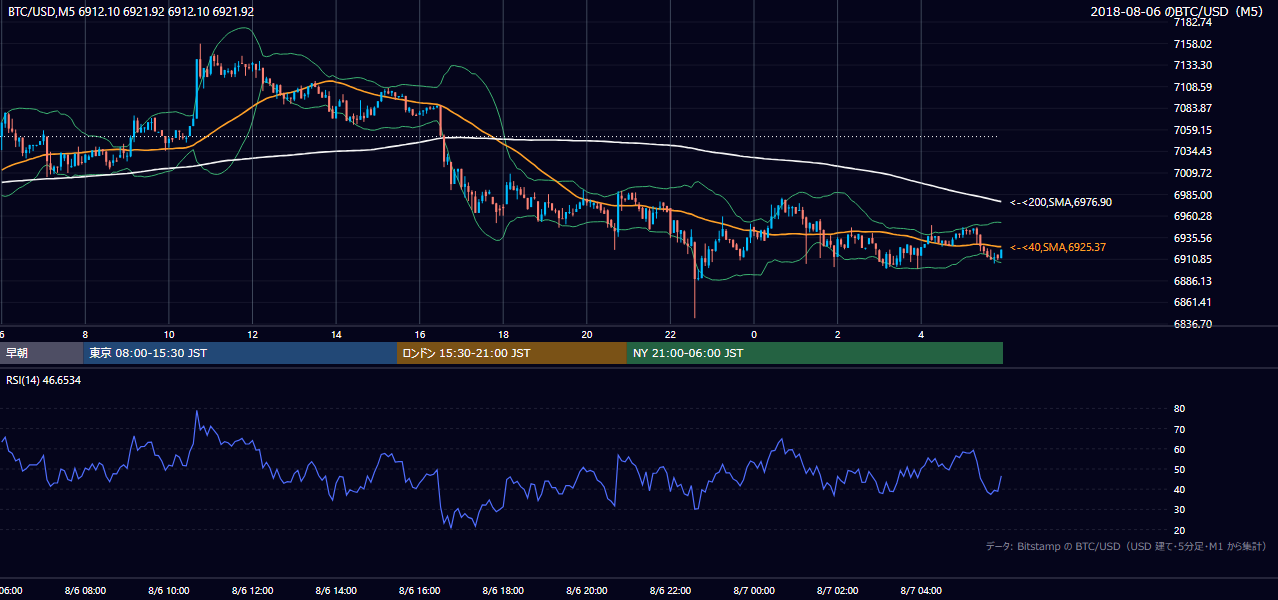
Task: Select RSI scale value 20
Action: coord(1180,530)
